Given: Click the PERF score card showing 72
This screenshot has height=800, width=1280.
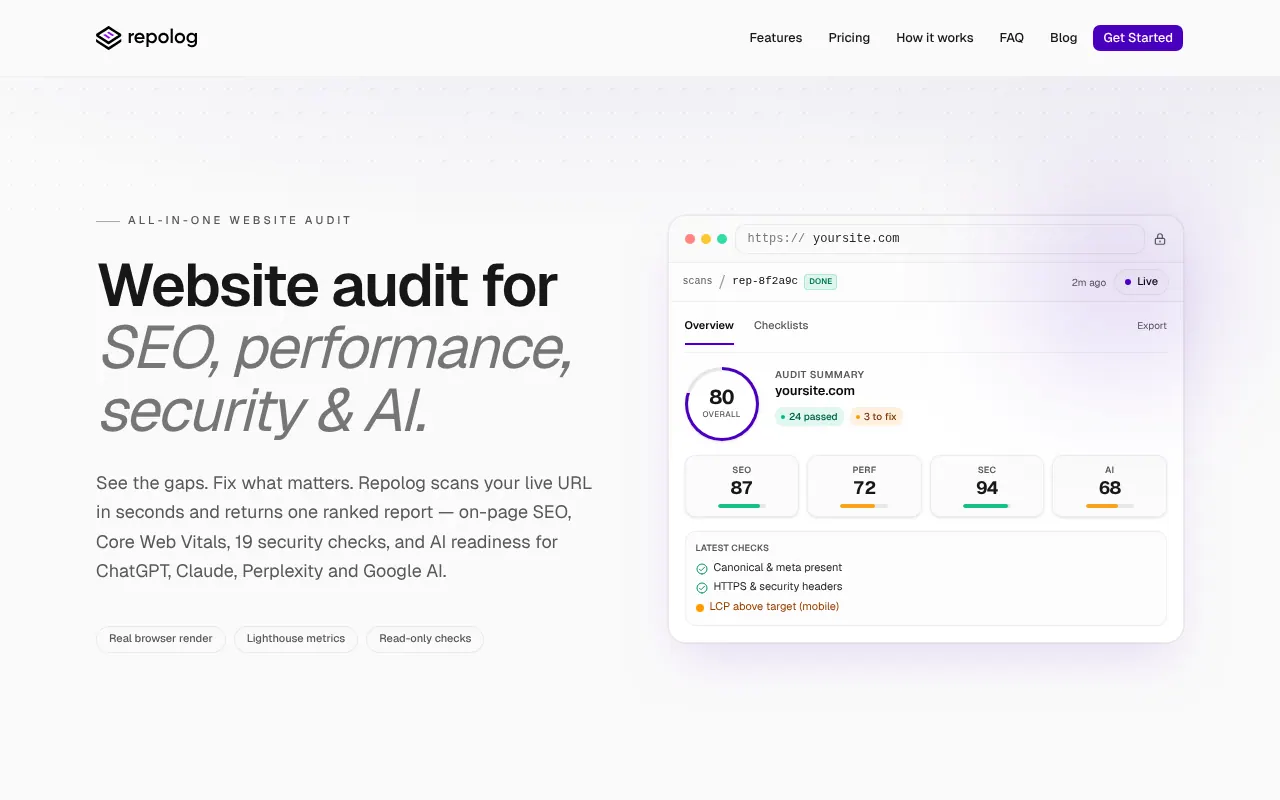Looking at the screenshot, I should tap(865, 486).
